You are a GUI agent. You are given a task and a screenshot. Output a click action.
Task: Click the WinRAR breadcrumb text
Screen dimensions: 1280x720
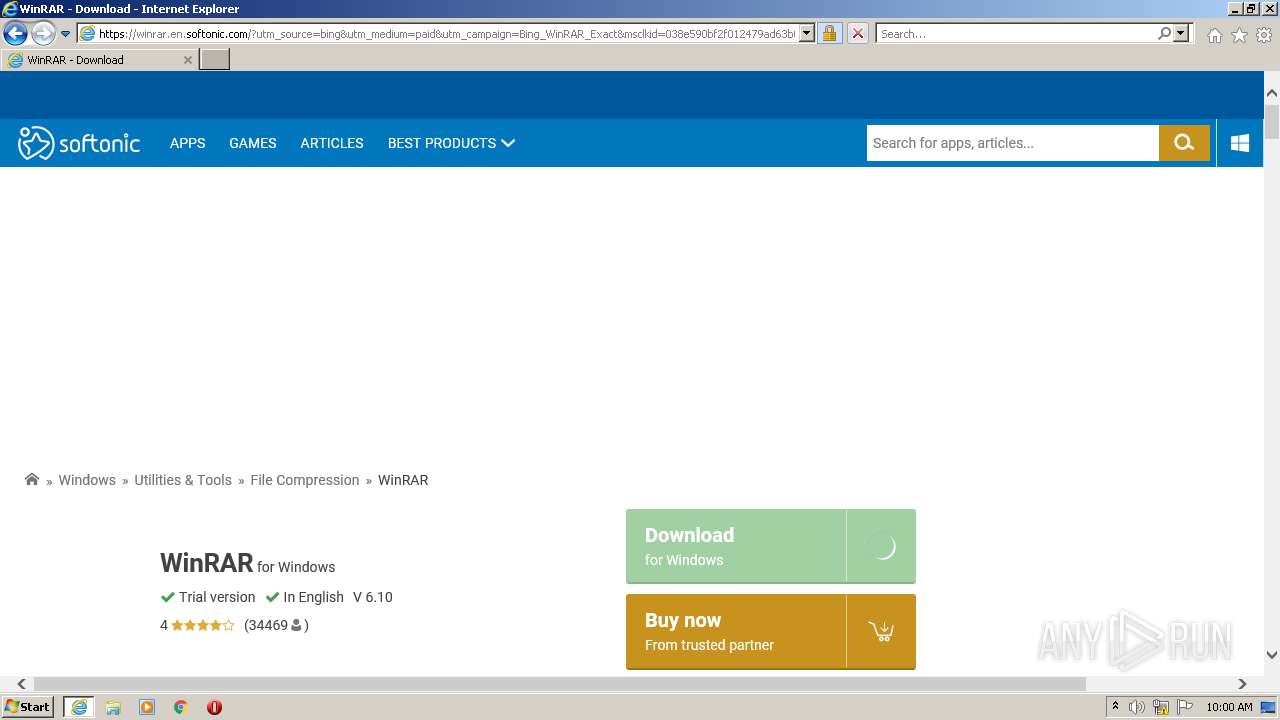point(403,480)
